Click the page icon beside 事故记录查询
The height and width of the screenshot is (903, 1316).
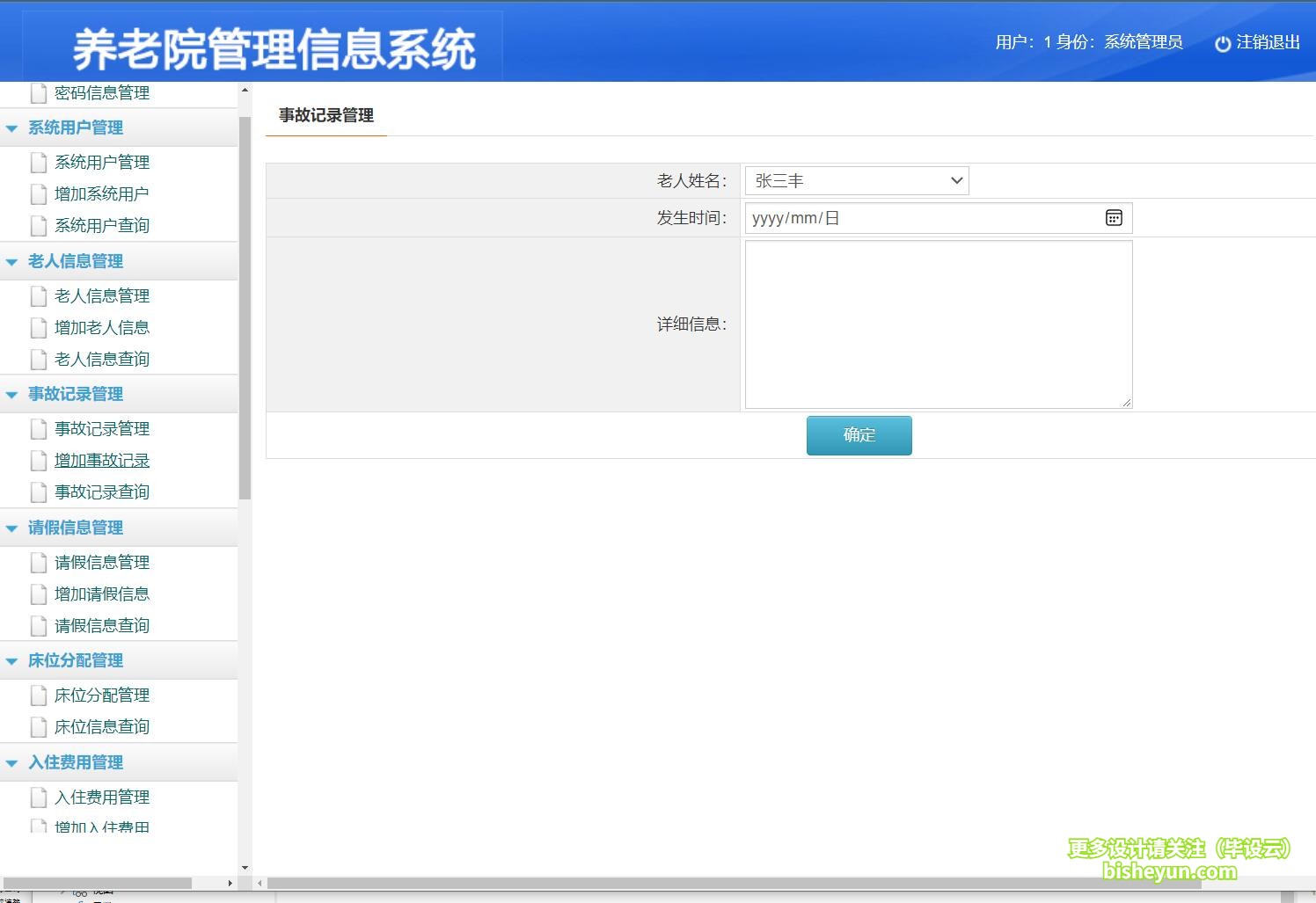click(x=39, y=492)
